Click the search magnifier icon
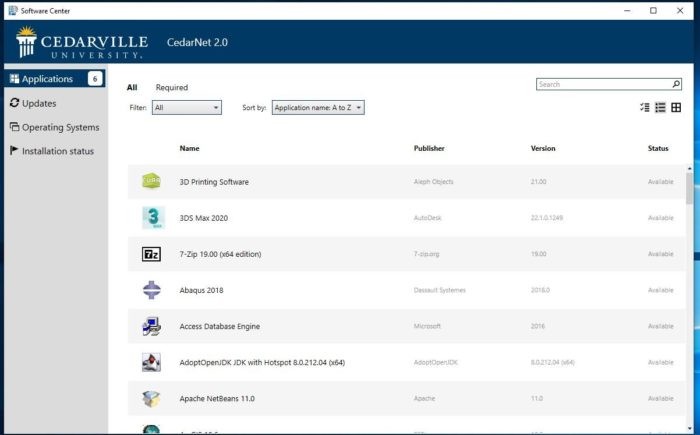The height and width of the screenshot is (435, 700). tap(676, 84)
